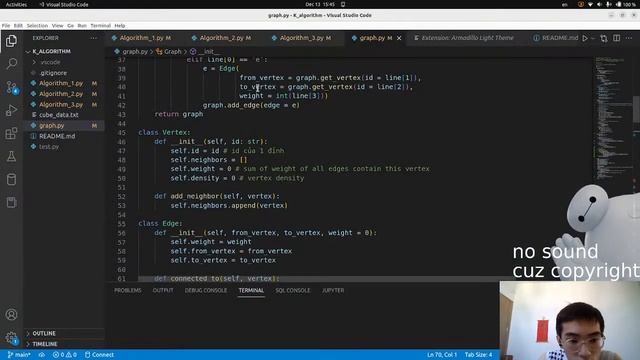Click the Connect status bar item
The width and height of the screenshot is (640, 360).
click(x=99, y=355)
